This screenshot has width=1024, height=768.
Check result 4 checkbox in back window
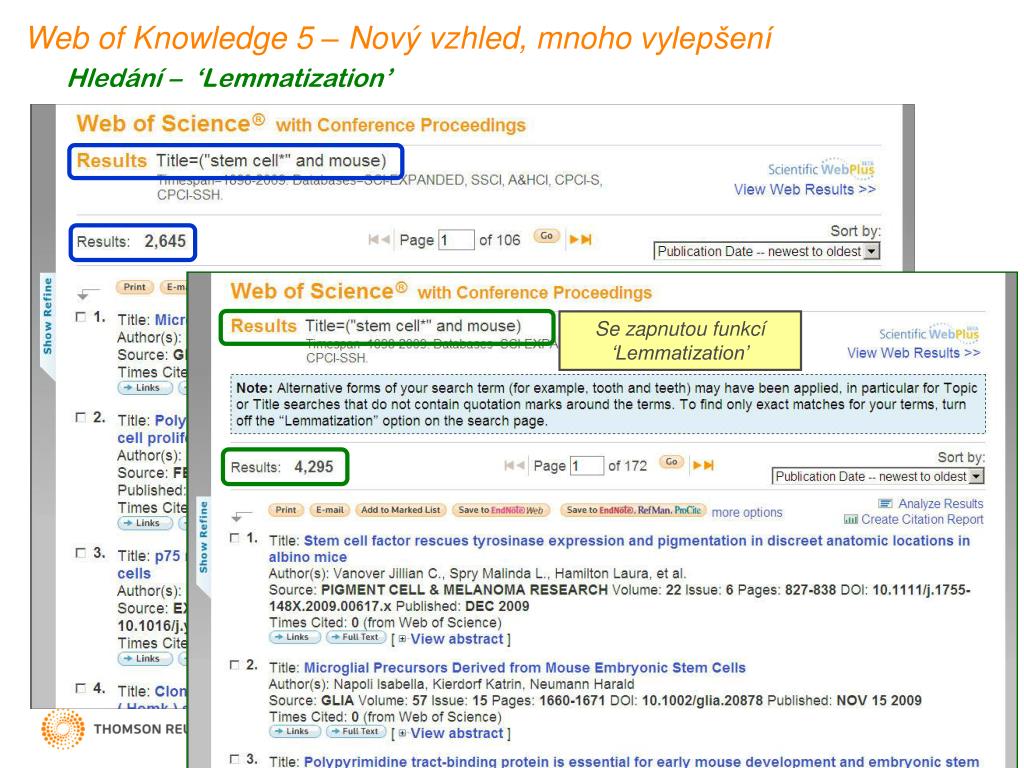[80, 688]
